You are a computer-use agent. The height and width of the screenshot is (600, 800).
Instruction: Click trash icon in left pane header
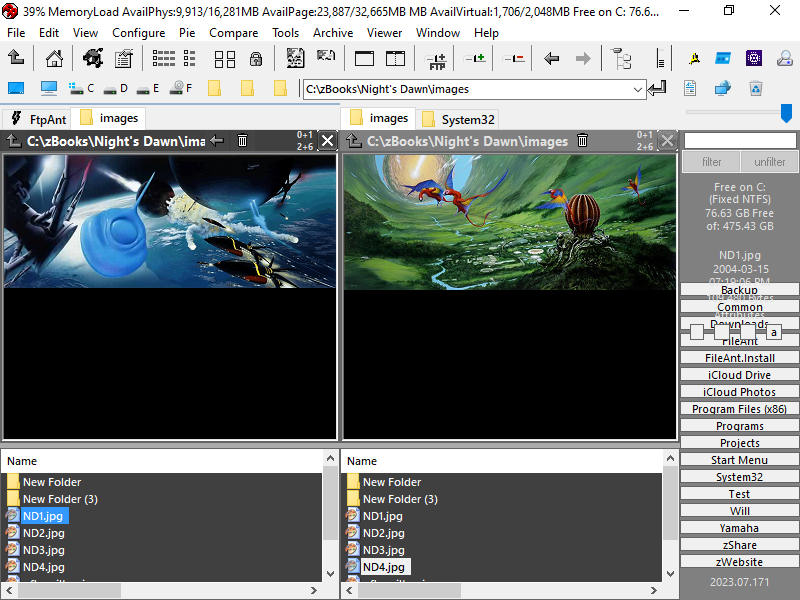pos(242,140)
